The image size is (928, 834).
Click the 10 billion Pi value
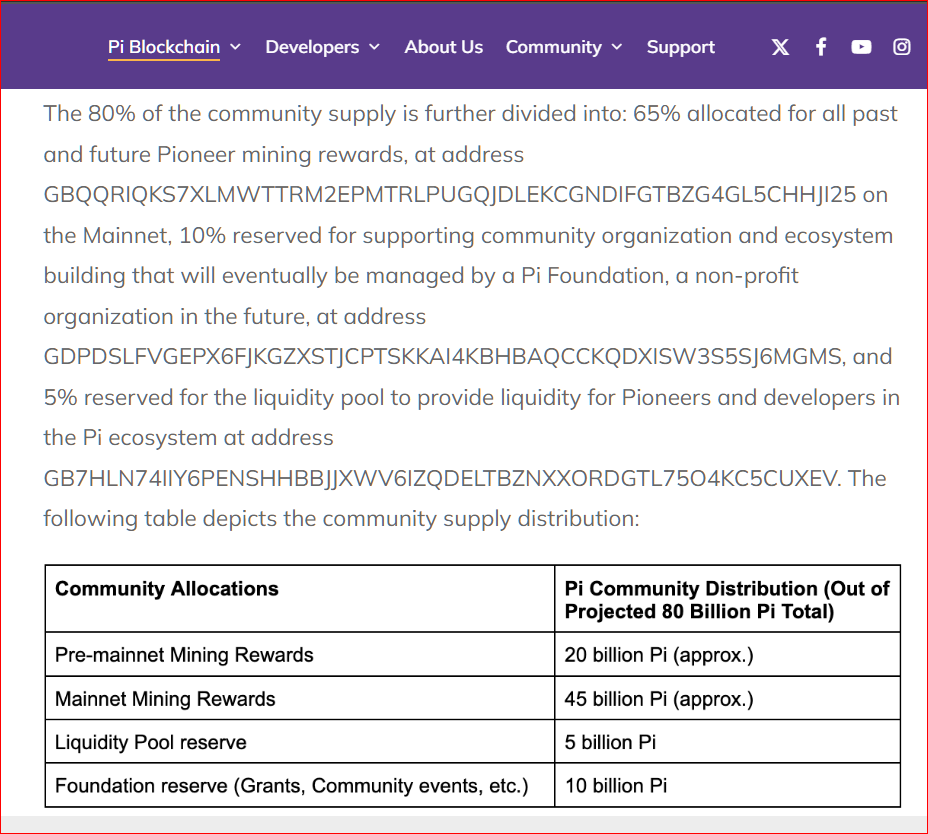616,785
